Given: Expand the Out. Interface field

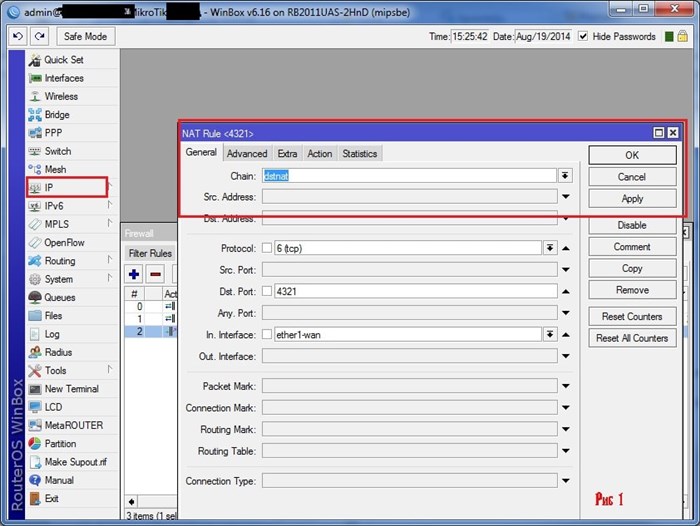Looking at the screenshot, I should 566,356.
